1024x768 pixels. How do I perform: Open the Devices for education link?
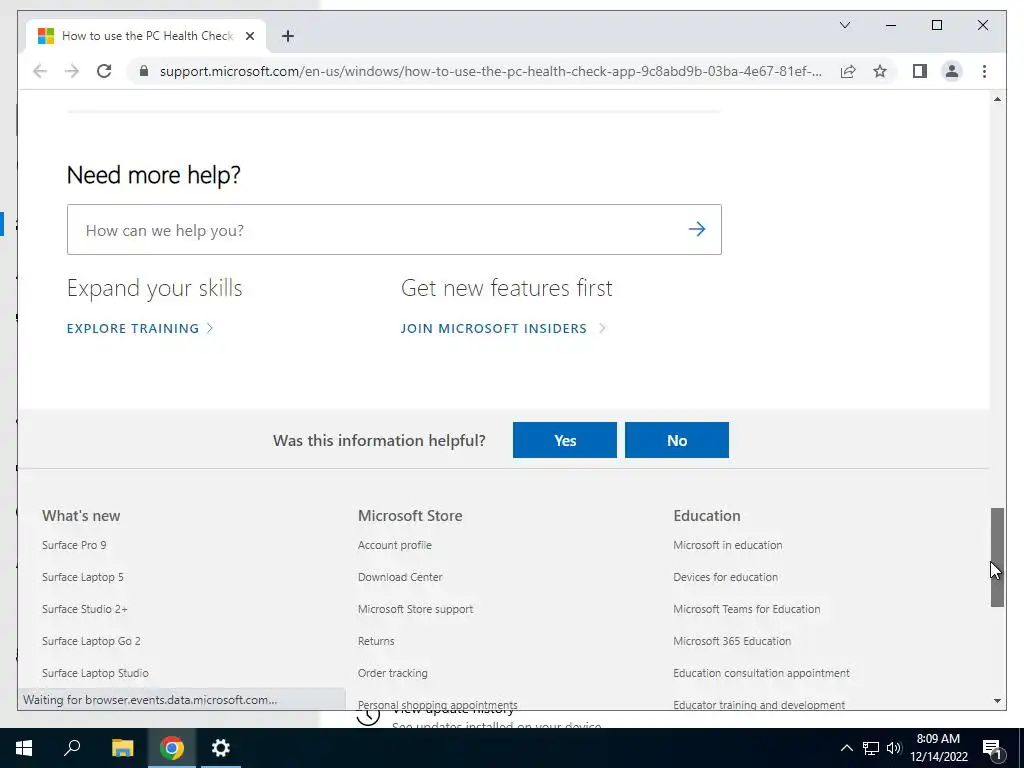[726, 577]
